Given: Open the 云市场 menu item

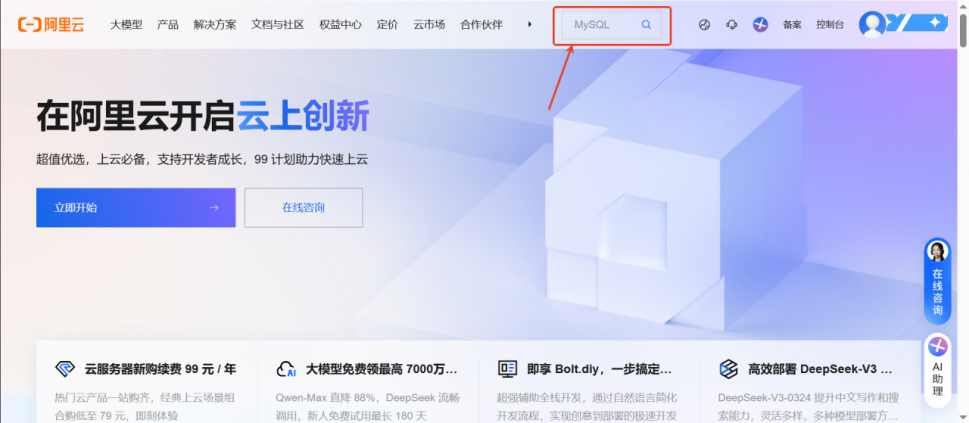Looking at the screenshot, I should [429, 25].
